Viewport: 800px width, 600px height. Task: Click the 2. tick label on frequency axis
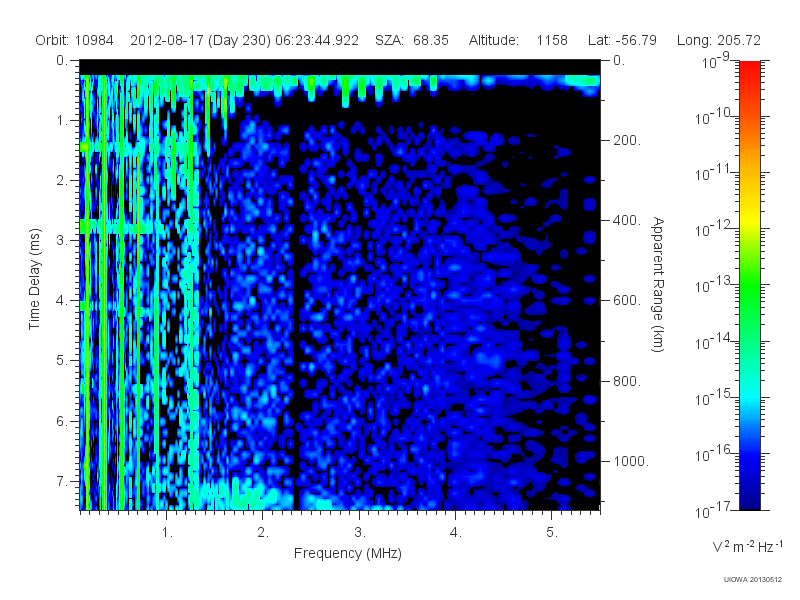263,533
